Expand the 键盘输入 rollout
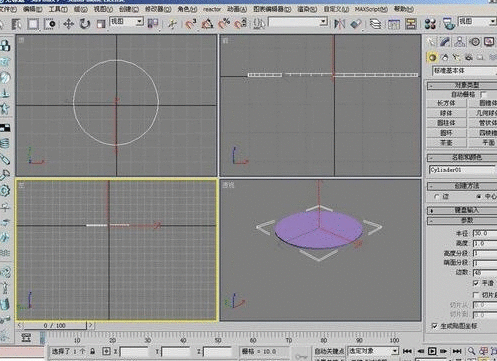497x361 pixels. coord(462,210)
